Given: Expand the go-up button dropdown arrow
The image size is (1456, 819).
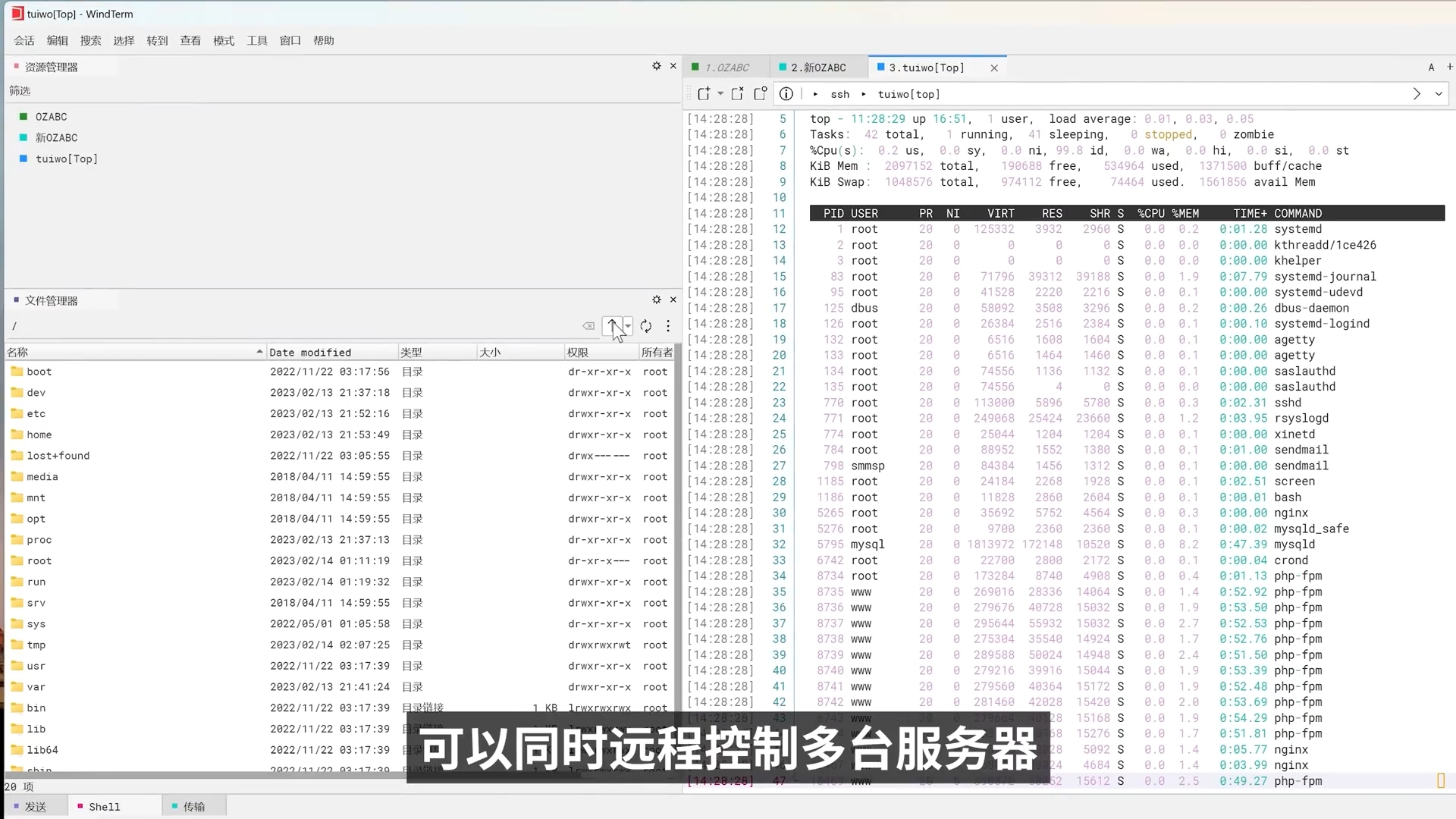Looking at the screenshot, I should tap(628, 326).
